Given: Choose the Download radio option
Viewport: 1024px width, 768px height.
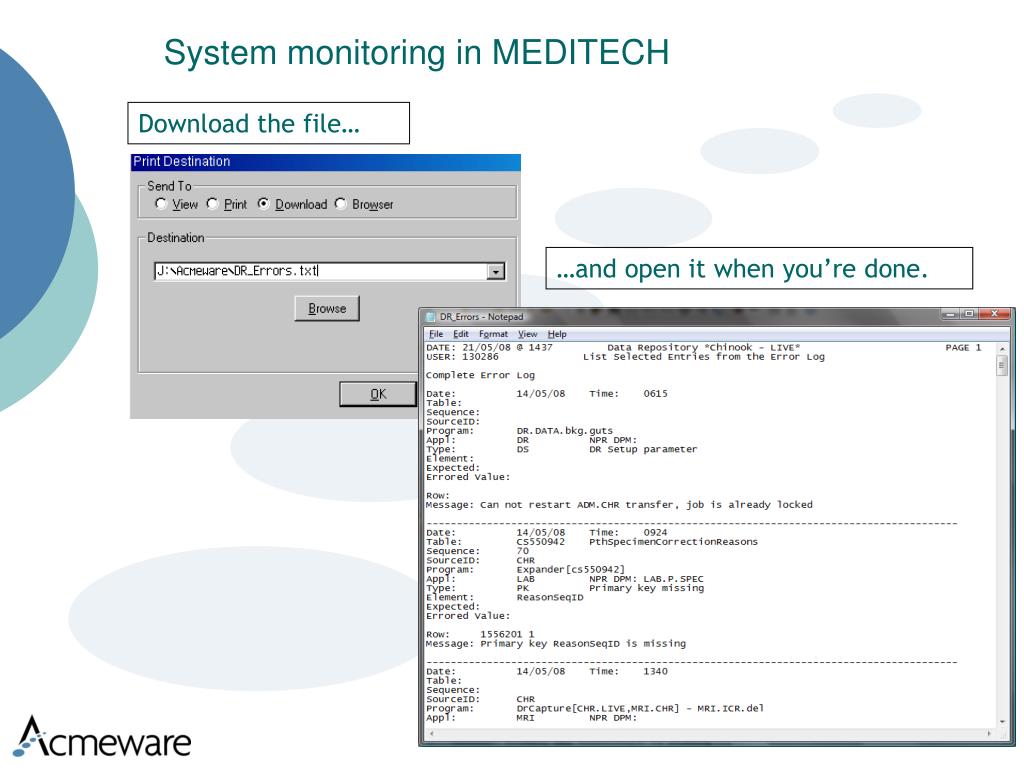Looking at the screenshot, I should pos(263,204).
